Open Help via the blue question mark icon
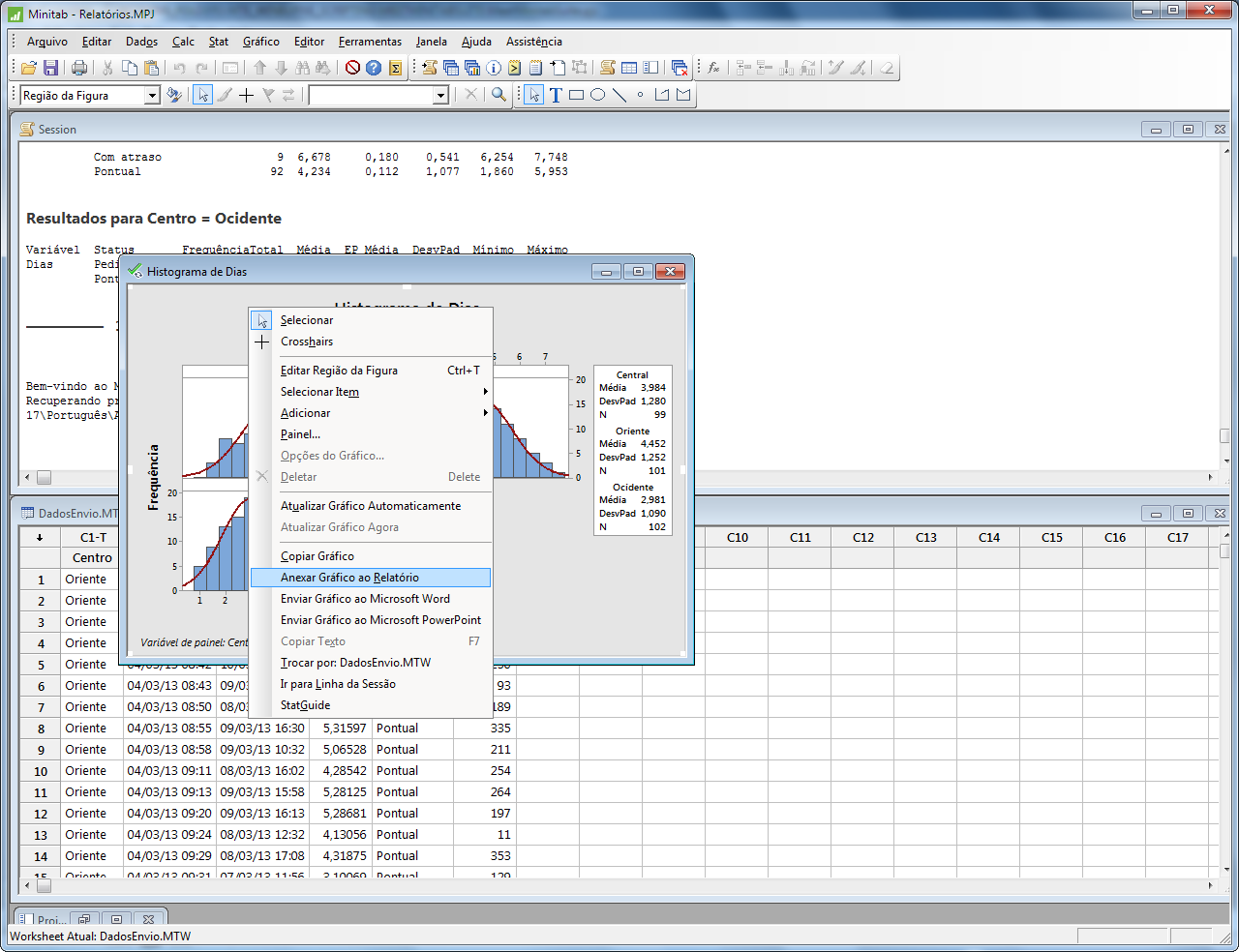Screen dimensions: 1239x952 tap(374, 68)
